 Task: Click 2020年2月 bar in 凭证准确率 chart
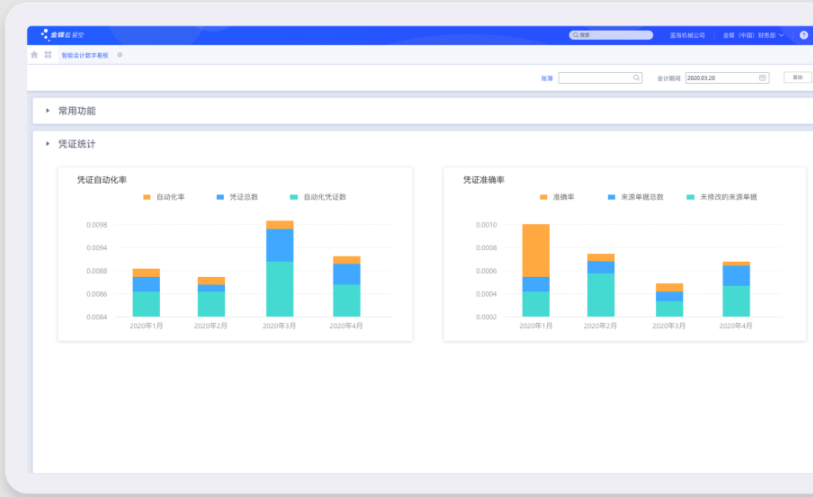click(600, 285)
